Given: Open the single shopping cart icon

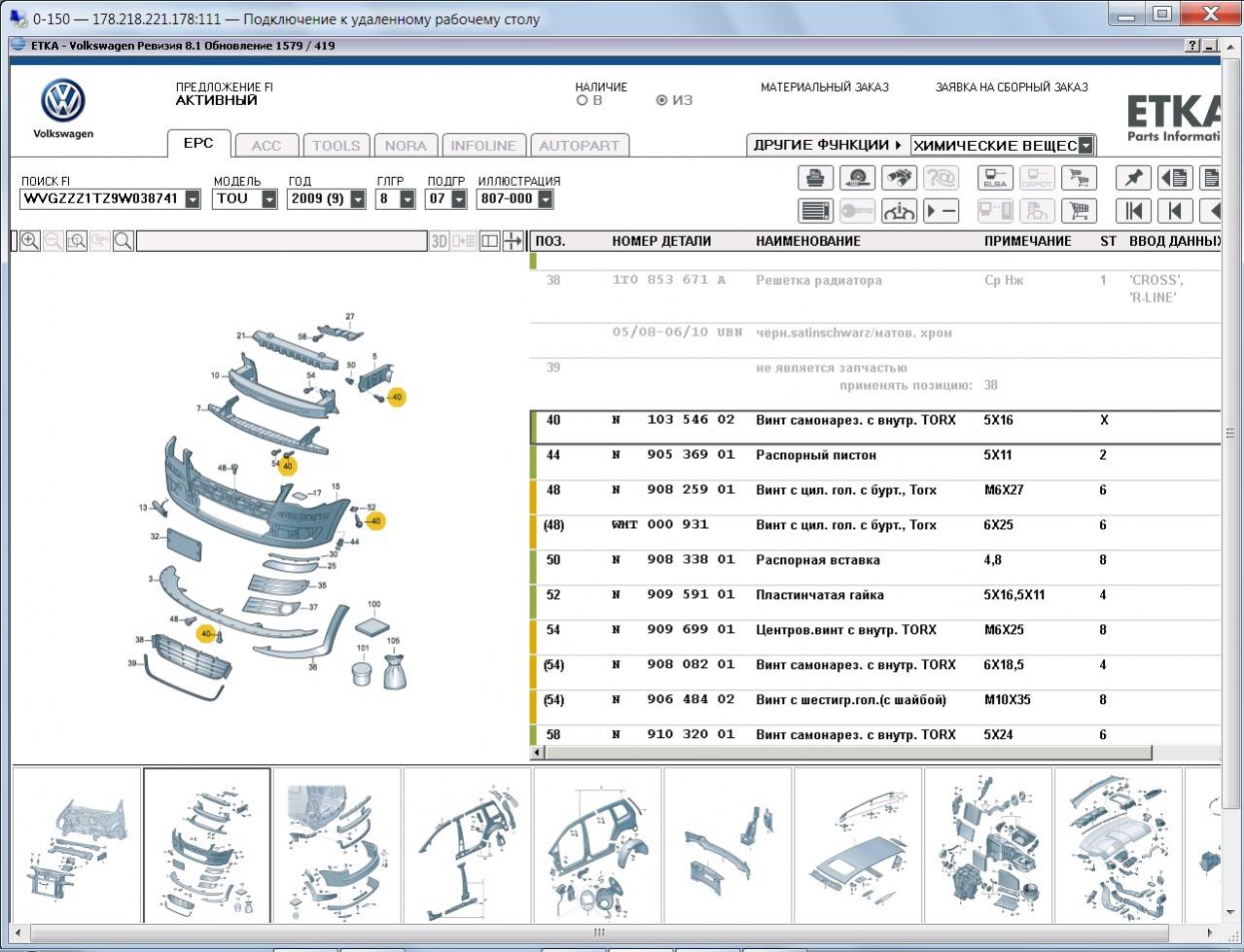Looking at the screenshot, I should point(1079,210).
